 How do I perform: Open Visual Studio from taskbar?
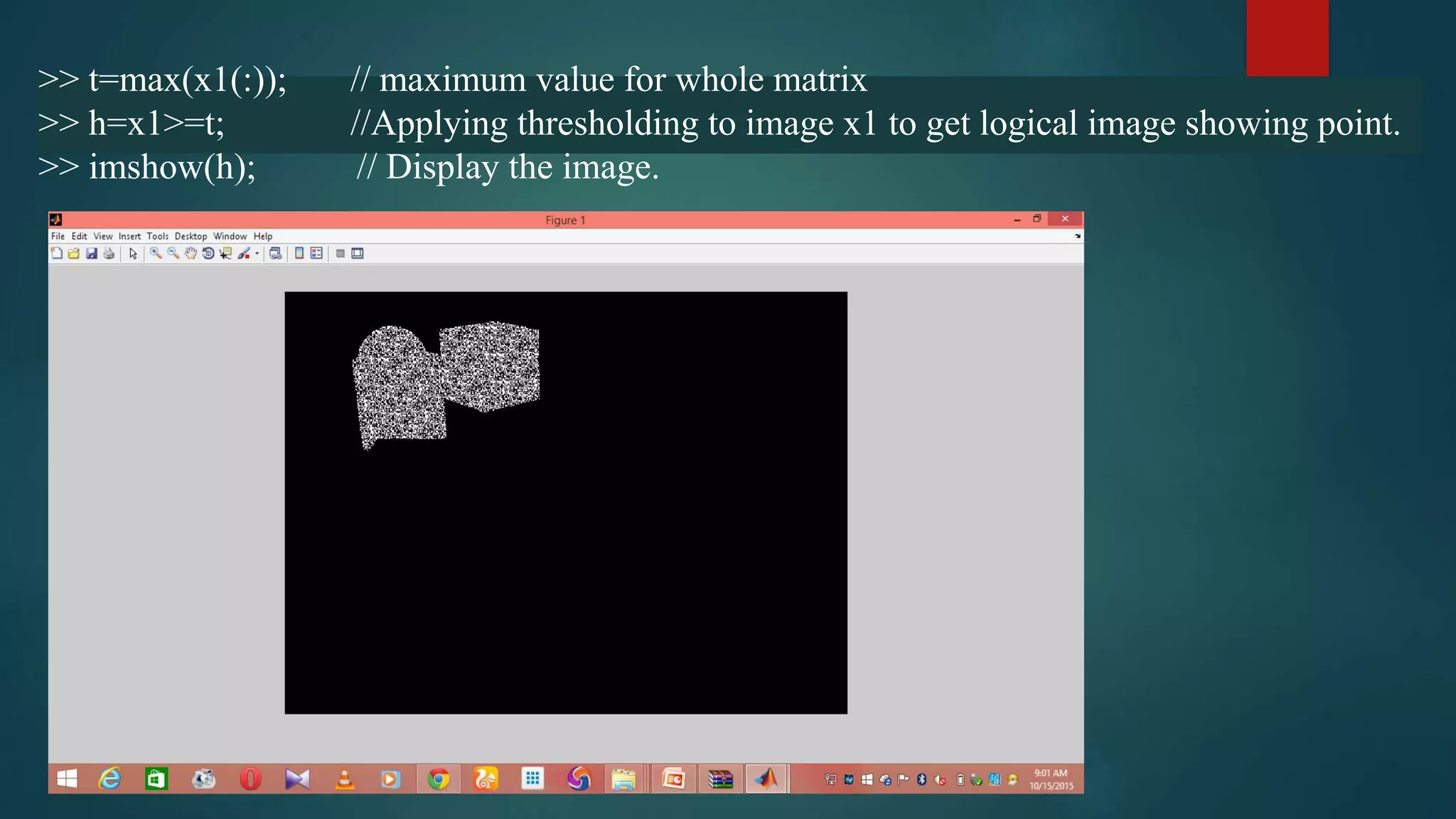[297, 779]
